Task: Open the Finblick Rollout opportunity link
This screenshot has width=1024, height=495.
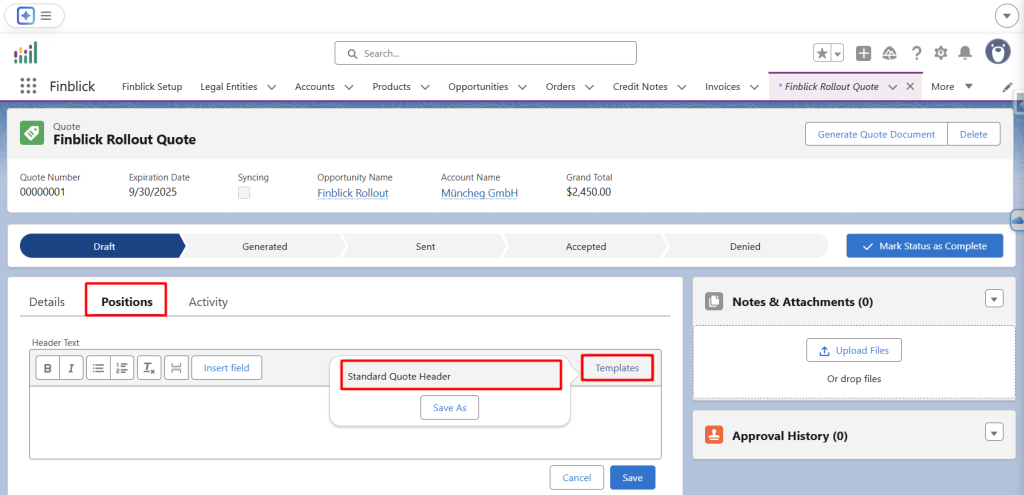Action: click(x=352, y=193)
